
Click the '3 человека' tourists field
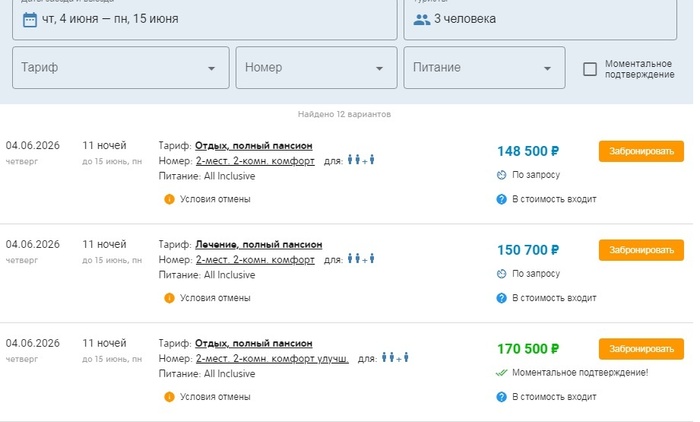click(547, 18)
